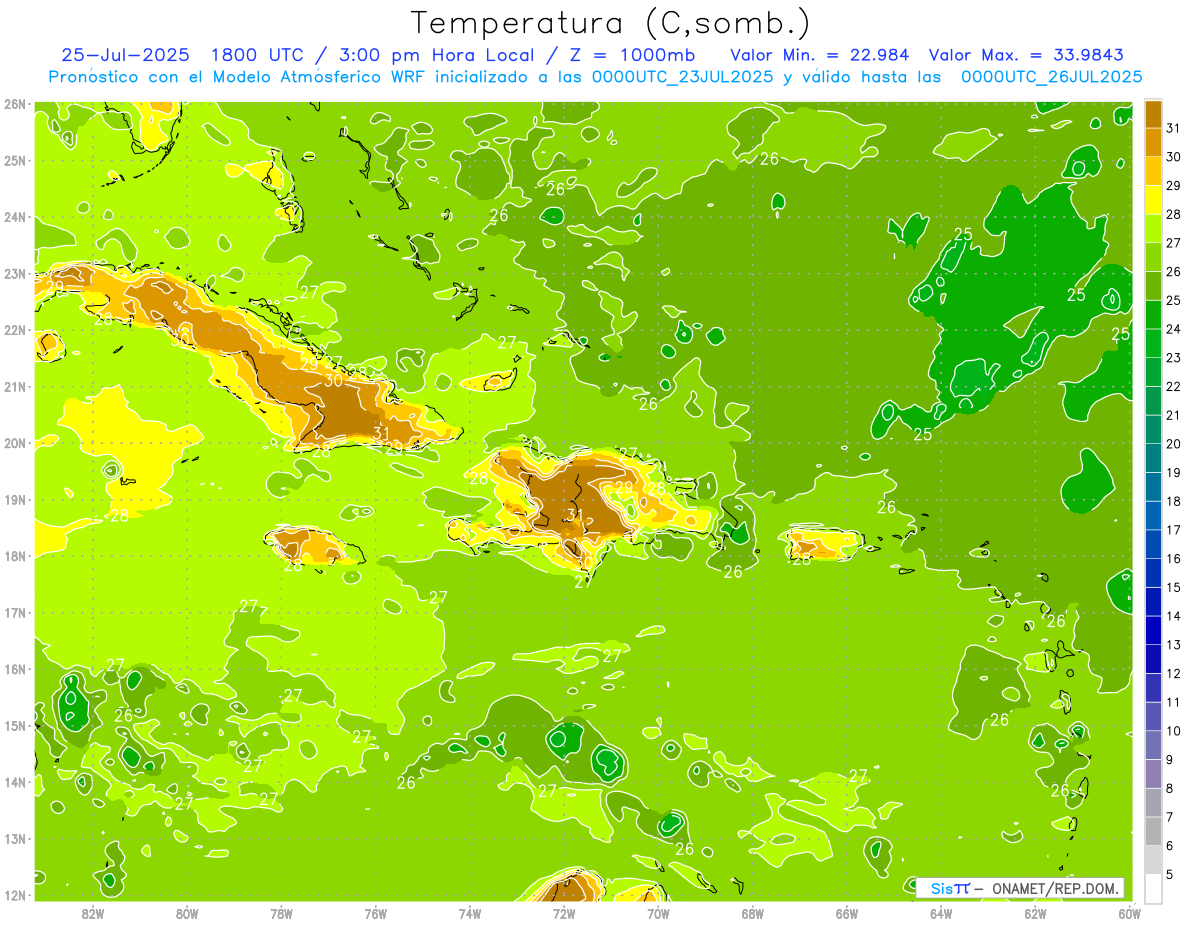
Task: Click the 14N latitude axis label
Action: coord(15,782)
